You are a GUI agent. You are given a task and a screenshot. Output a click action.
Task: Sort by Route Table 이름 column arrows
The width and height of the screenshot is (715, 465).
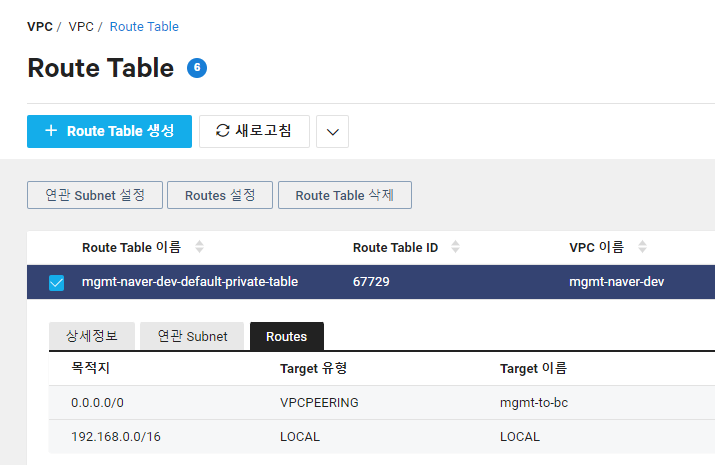199,247
